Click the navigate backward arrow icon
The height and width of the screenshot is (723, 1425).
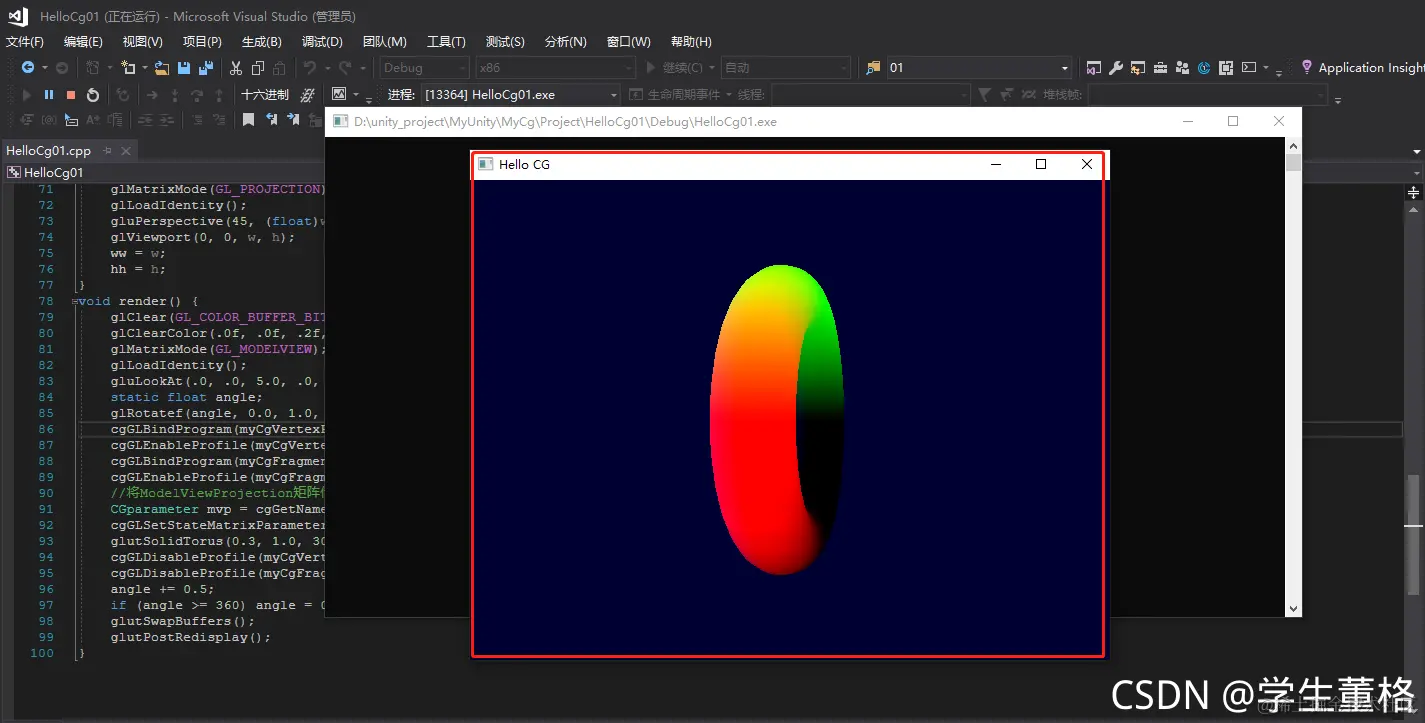[x=28, y=68]
